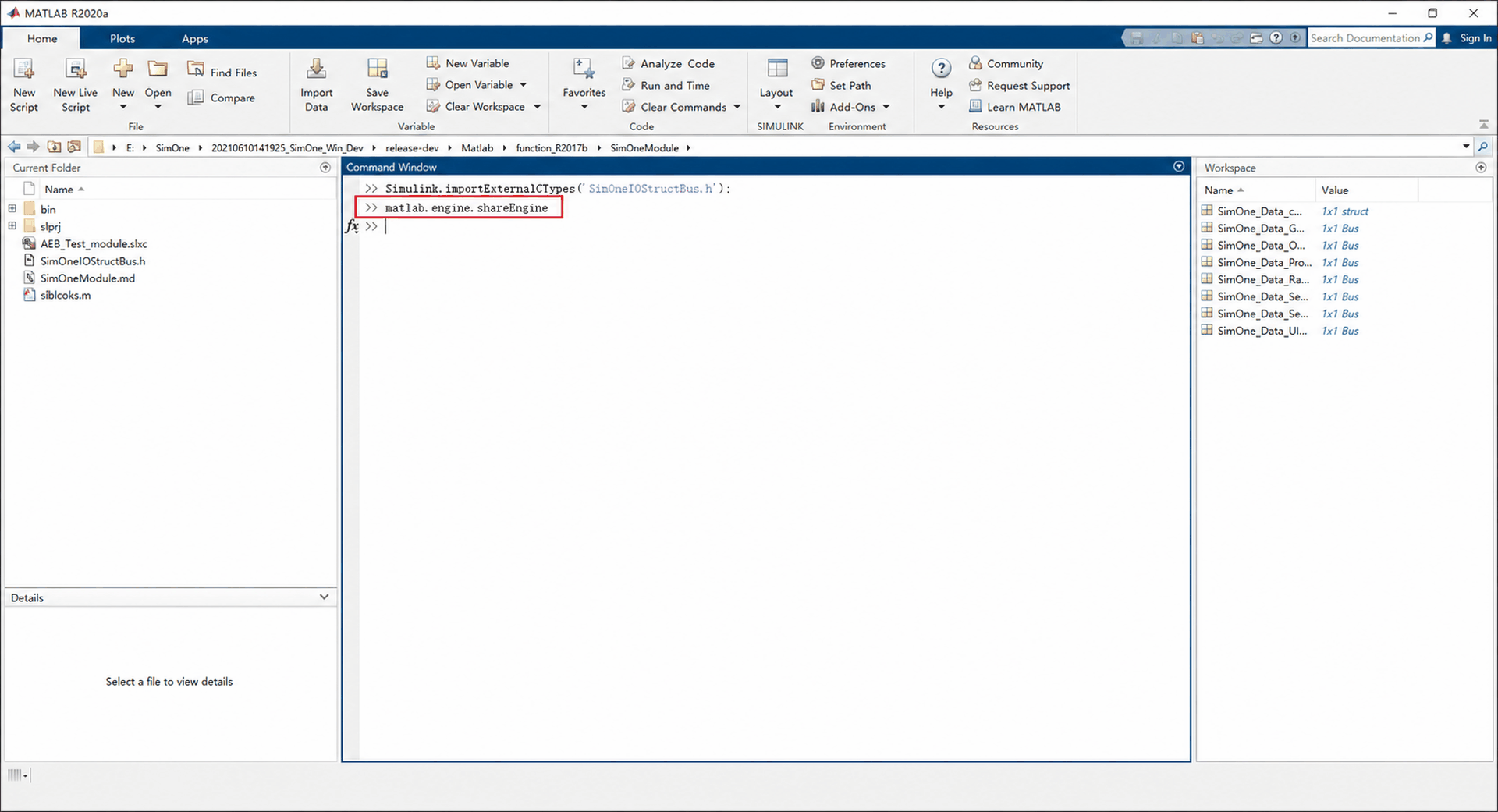Open Current Folder panel actions menu
Image resolution: width=1498 pixels, height=812 pixels.
(x=325, y=167)
